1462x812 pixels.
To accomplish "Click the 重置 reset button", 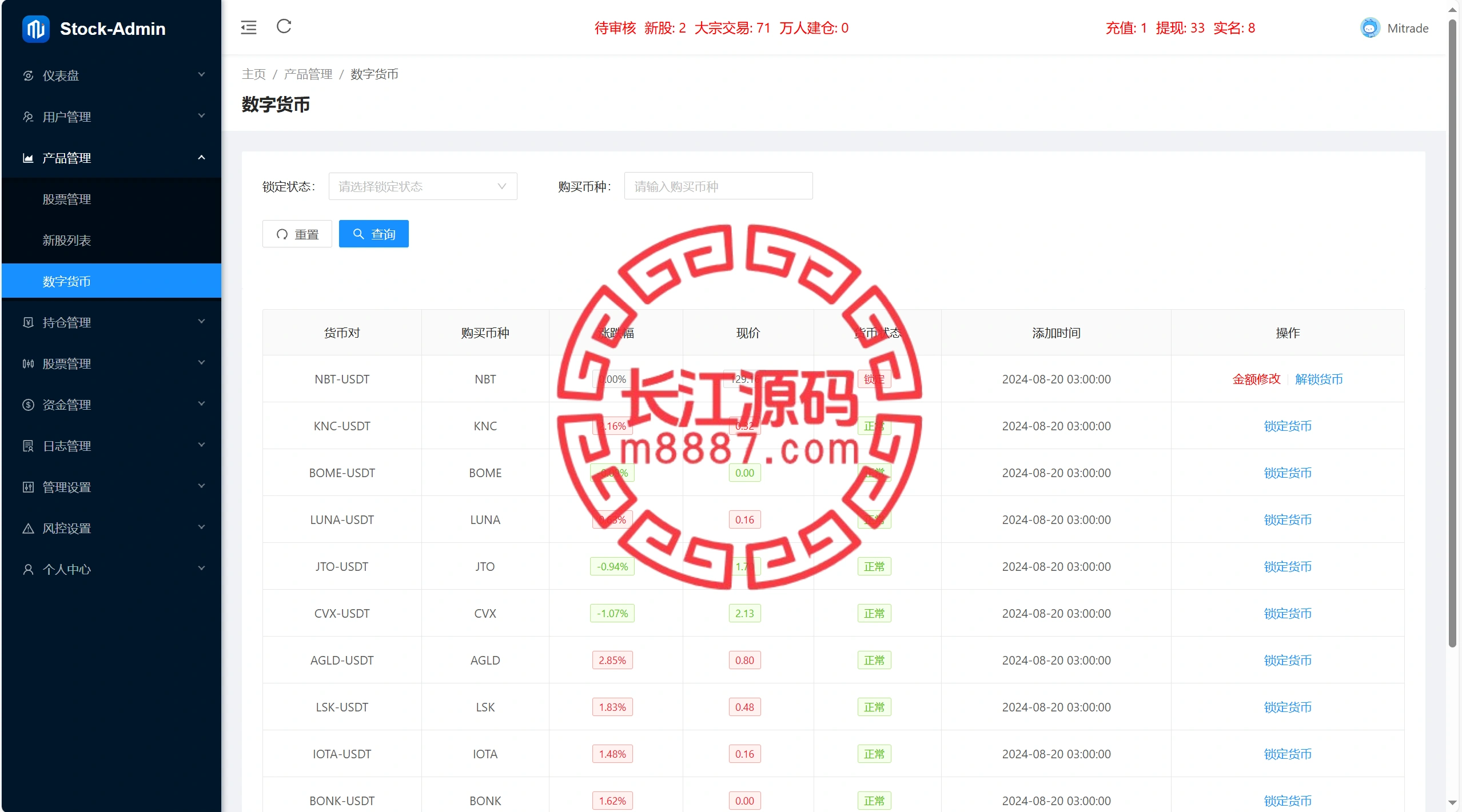I will 297,234.
